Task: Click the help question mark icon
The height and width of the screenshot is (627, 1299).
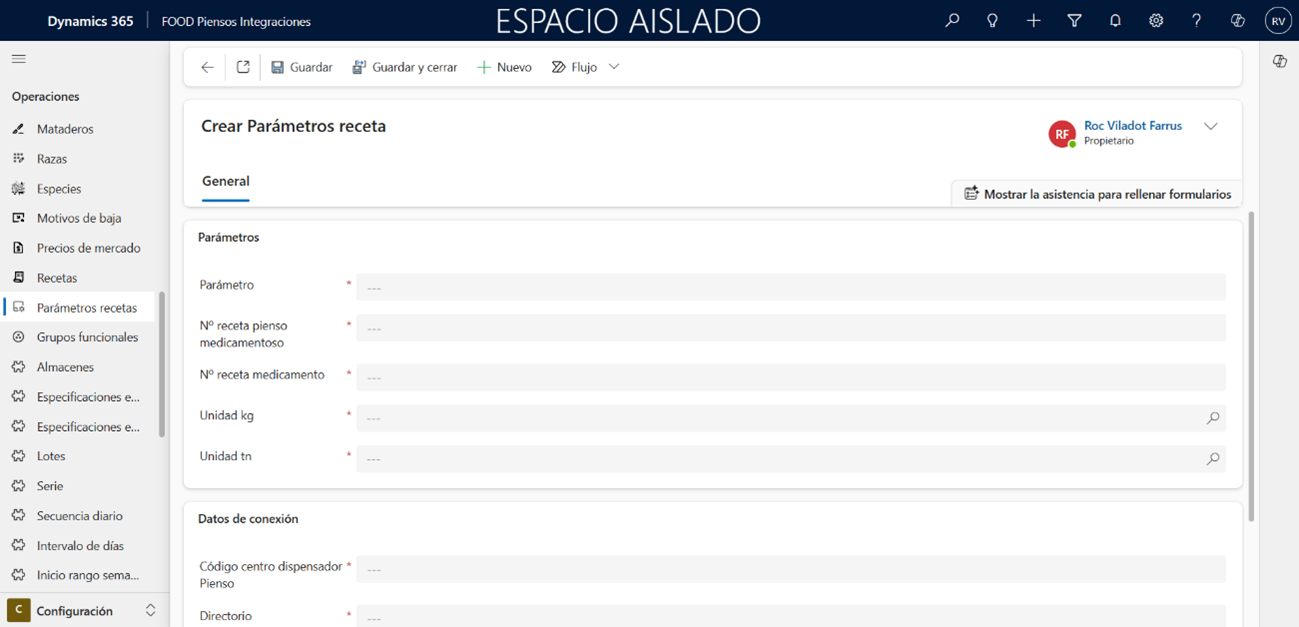Action: coord(1196,20)
